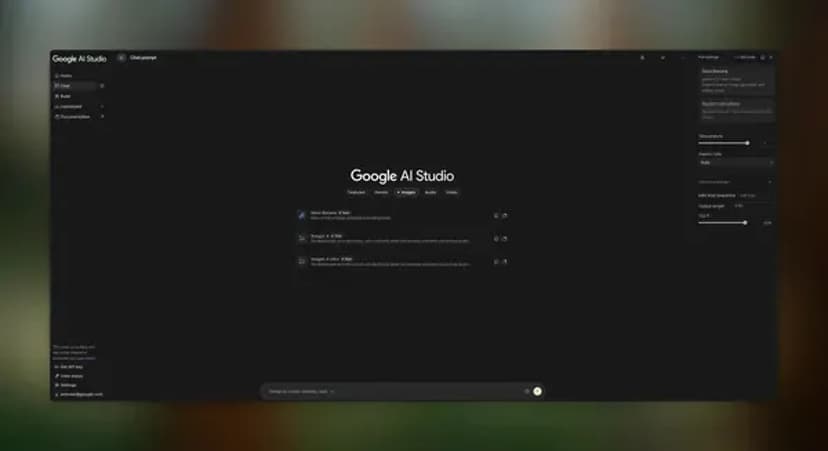The width and height of the screenshot is (828, 451).
Task: Click the first action icon on Nano Banana row
Action: tap(496, 215)
